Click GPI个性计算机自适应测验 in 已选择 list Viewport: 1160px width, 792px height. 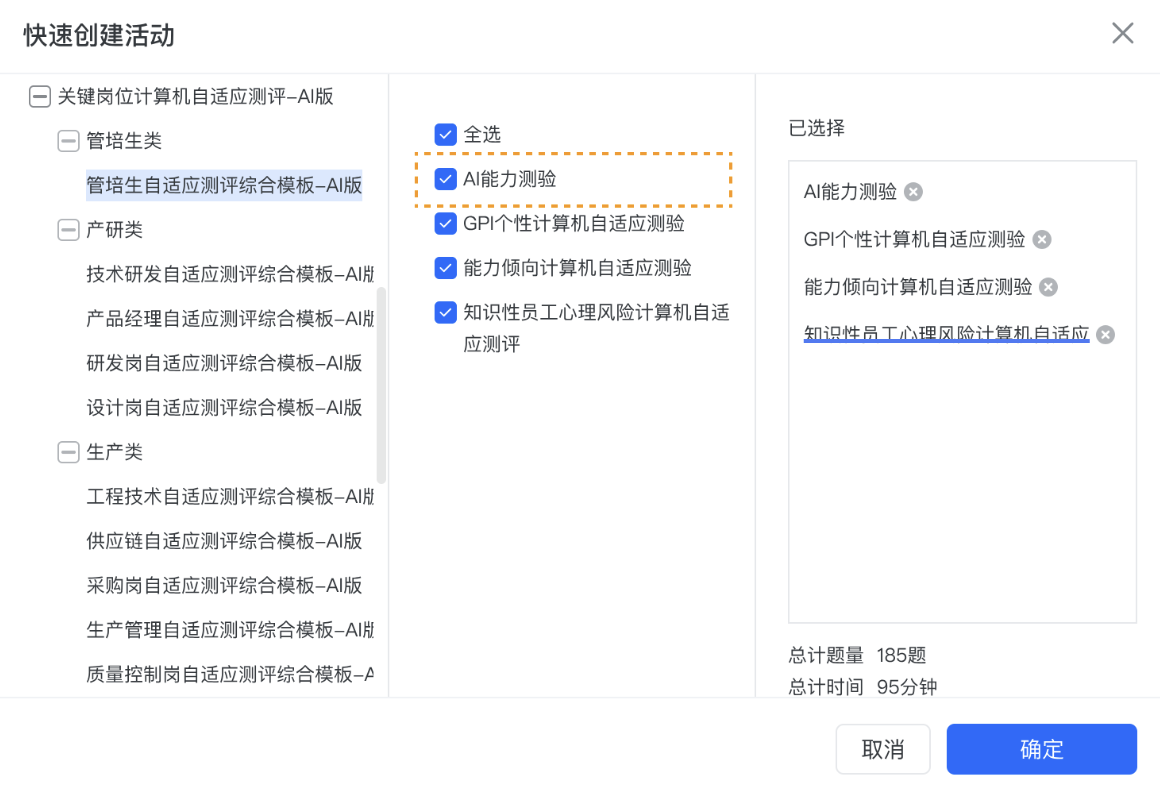tap(914, 240)
